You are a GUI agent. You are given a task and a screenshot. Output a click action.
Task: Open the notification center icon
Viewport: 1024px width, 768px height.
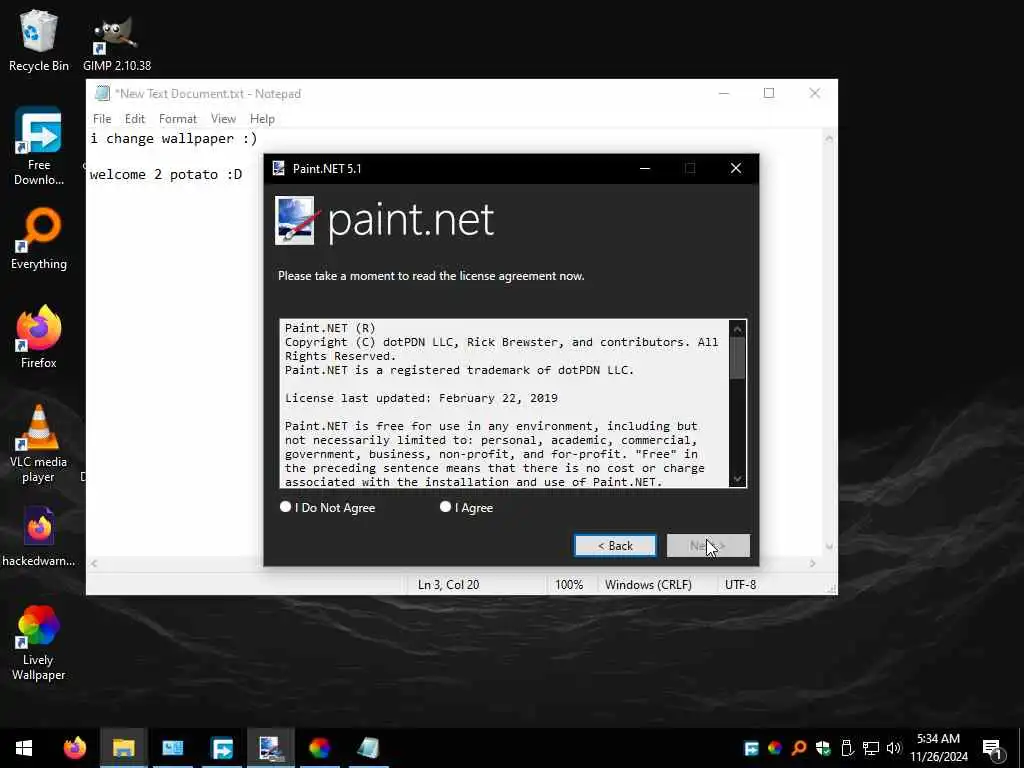pyautogui.click(x=993, y=749)
